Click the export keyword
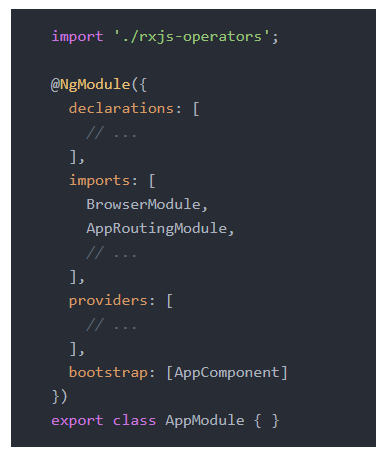The image size is (376, 451). (x=77, y=420)
